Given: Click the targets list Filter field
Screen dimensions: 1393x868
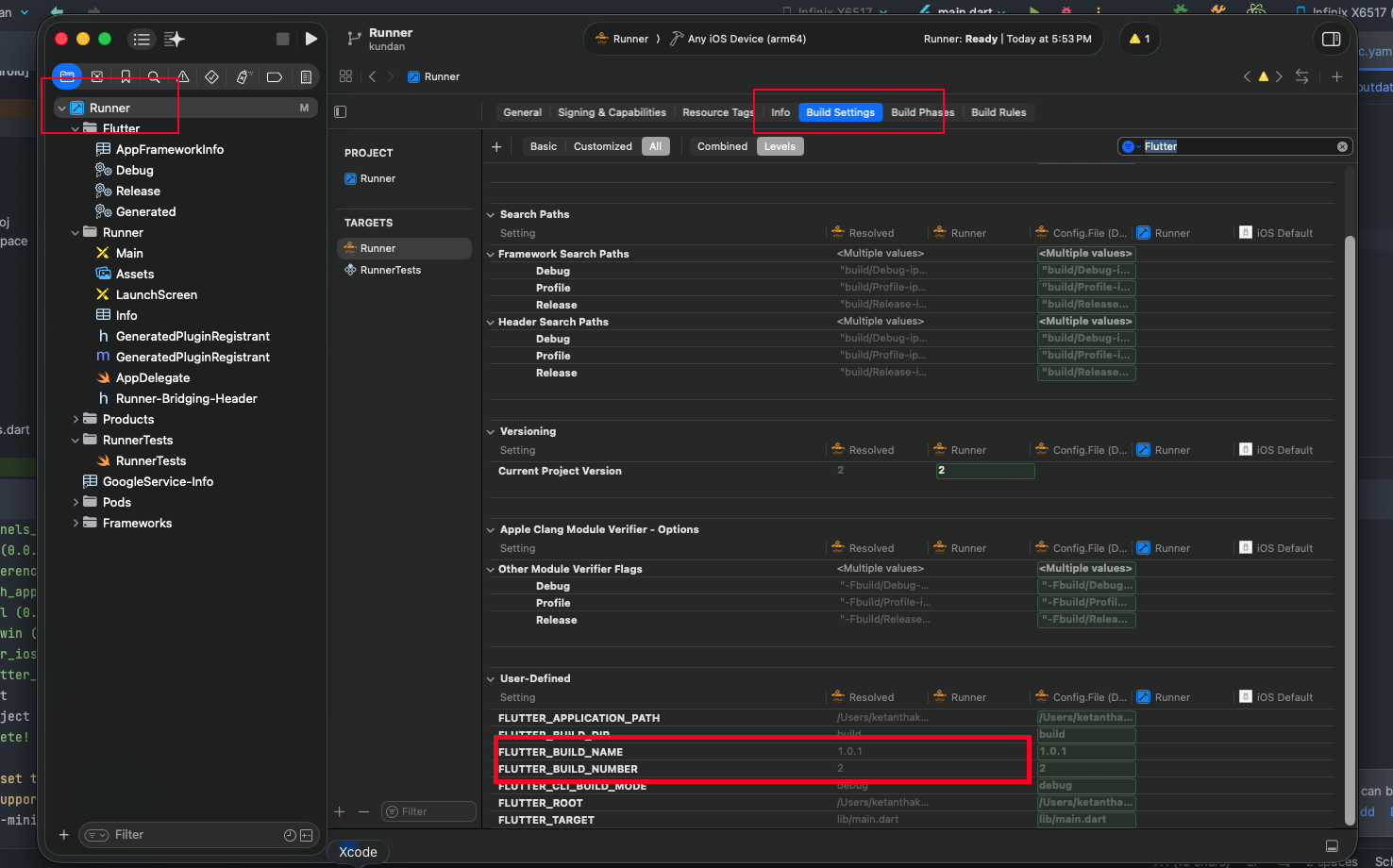Looking at the screenshot, I should pyautogui.click(x=428, y=811).
